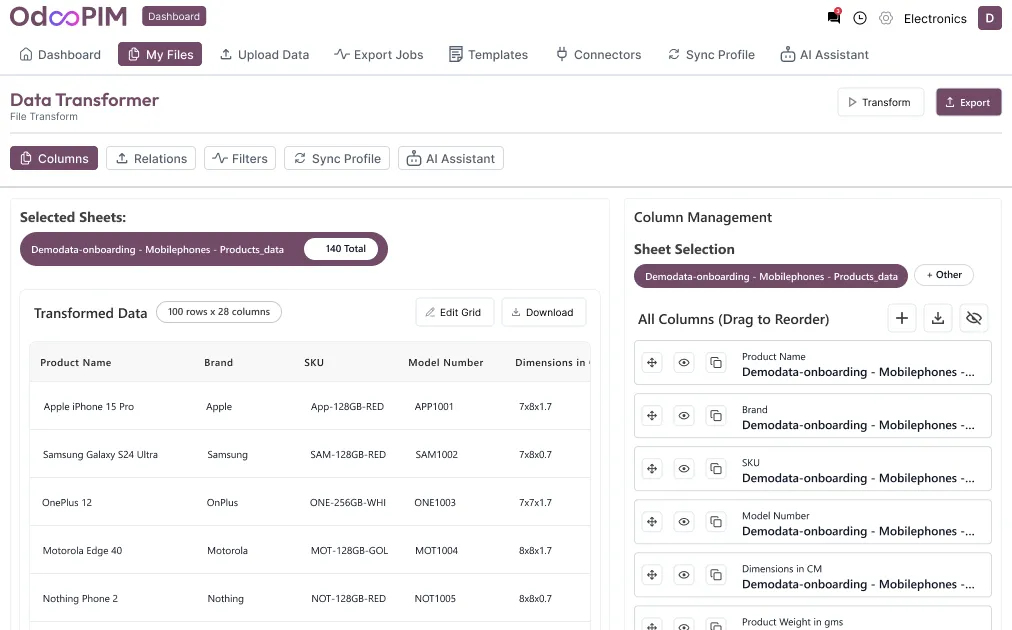Open the Electronics workspace selector
This screenshot has width=1012, height=630.
(x=935, y=18)
